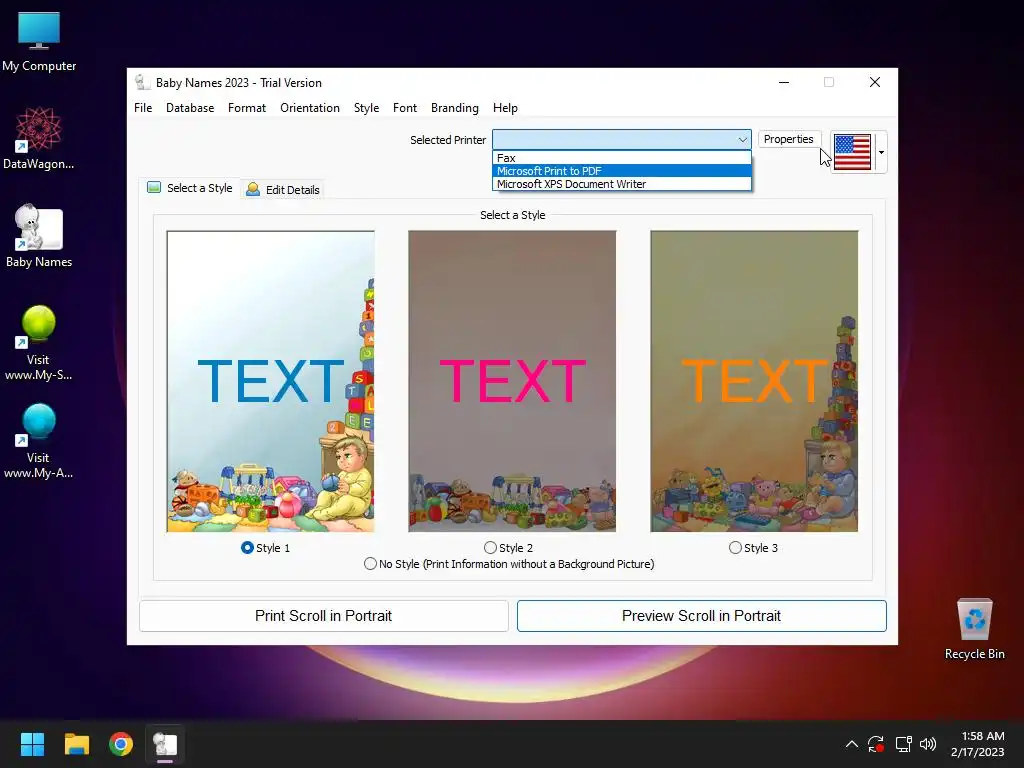Select the Style 1 radio button

[248, 548]
